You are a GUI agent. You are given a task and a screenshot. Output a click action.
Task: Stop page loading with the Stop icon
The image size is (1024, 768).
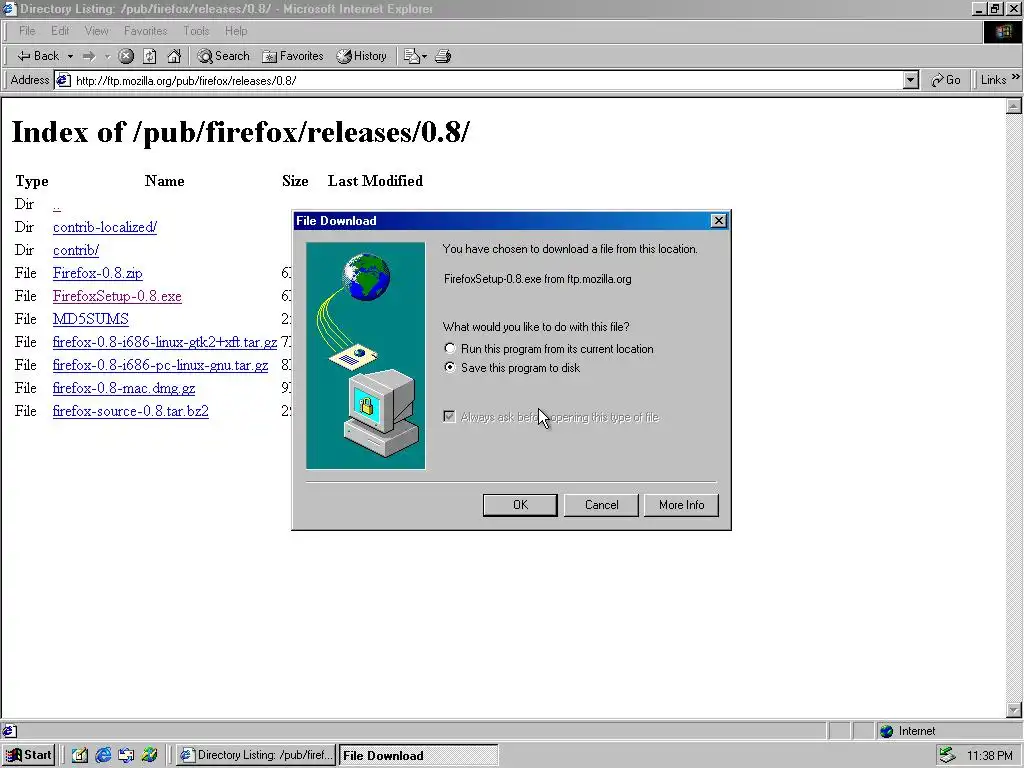(126, 56)
